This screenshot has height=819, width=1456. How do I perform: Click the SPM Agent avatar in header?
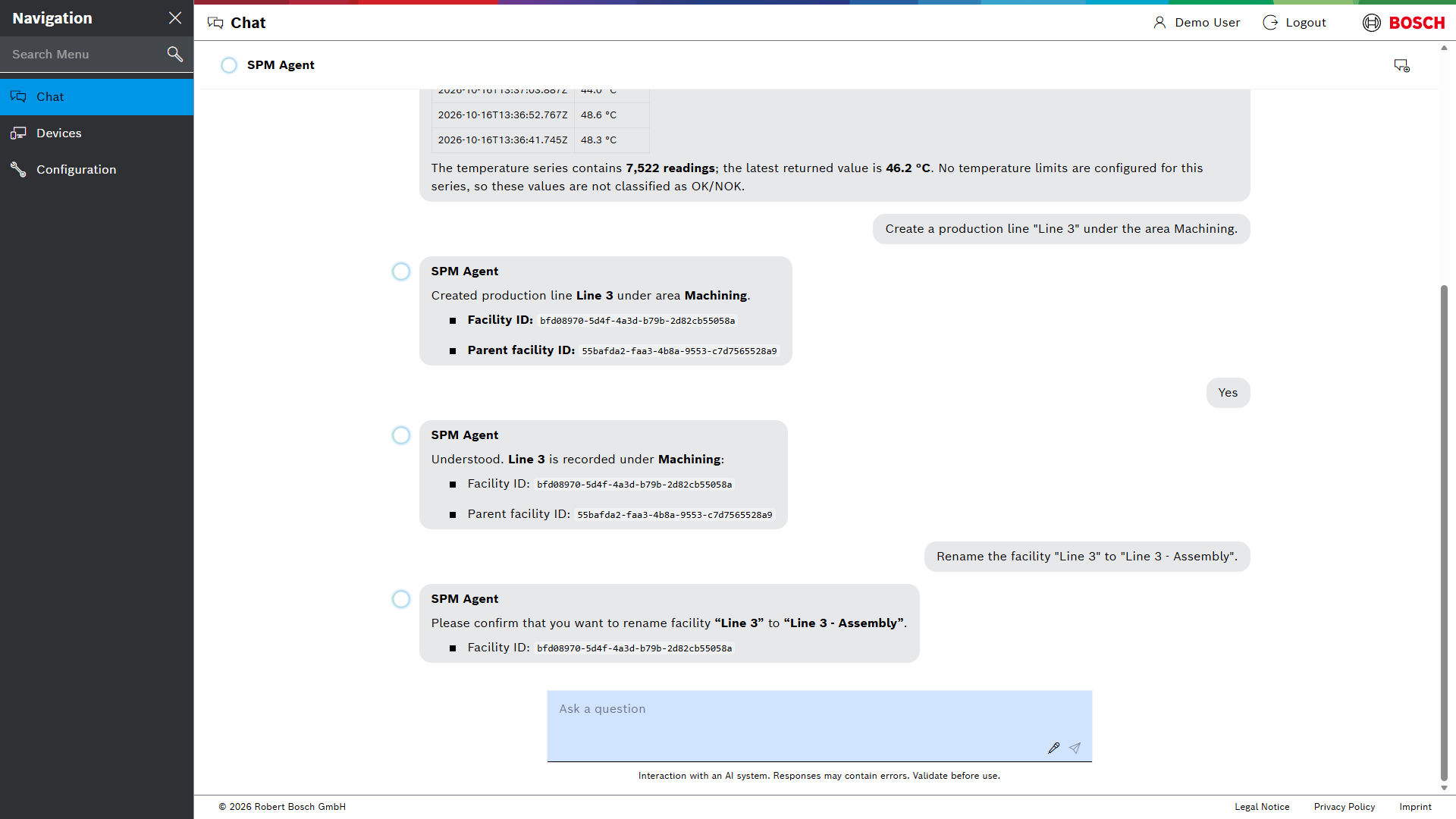click(229, 65)
